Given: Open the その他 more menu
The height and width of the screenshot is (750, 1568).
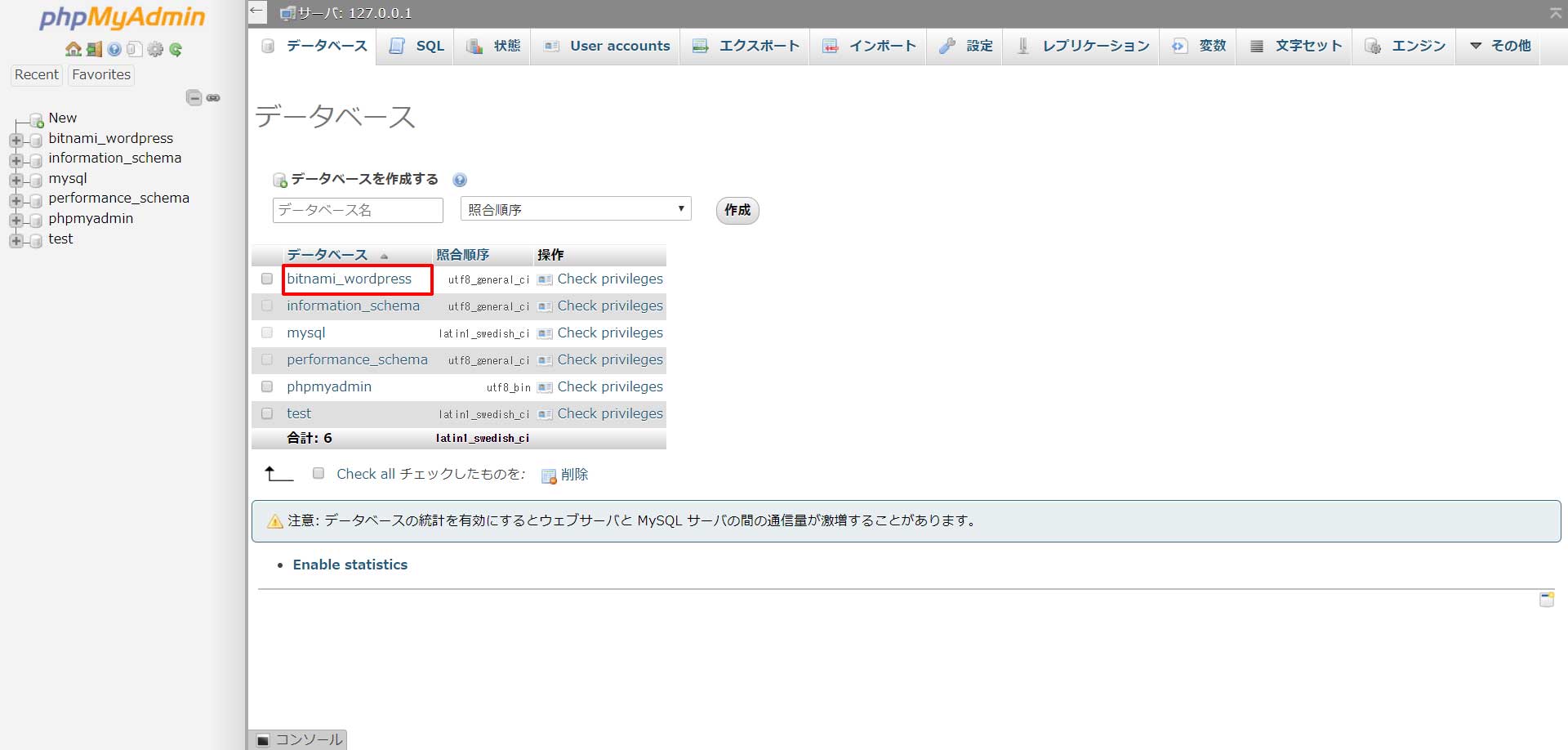Looking at the screenshot, I should point(1499,46).
